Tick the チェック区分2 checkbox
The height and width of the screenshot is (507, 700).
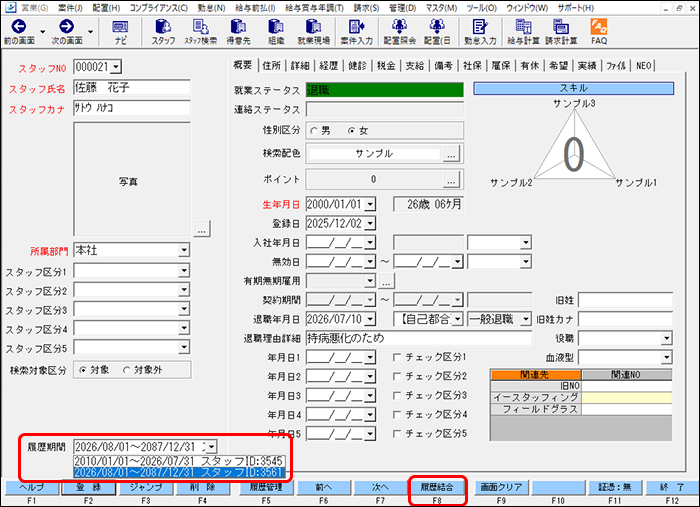coord(396,376)
